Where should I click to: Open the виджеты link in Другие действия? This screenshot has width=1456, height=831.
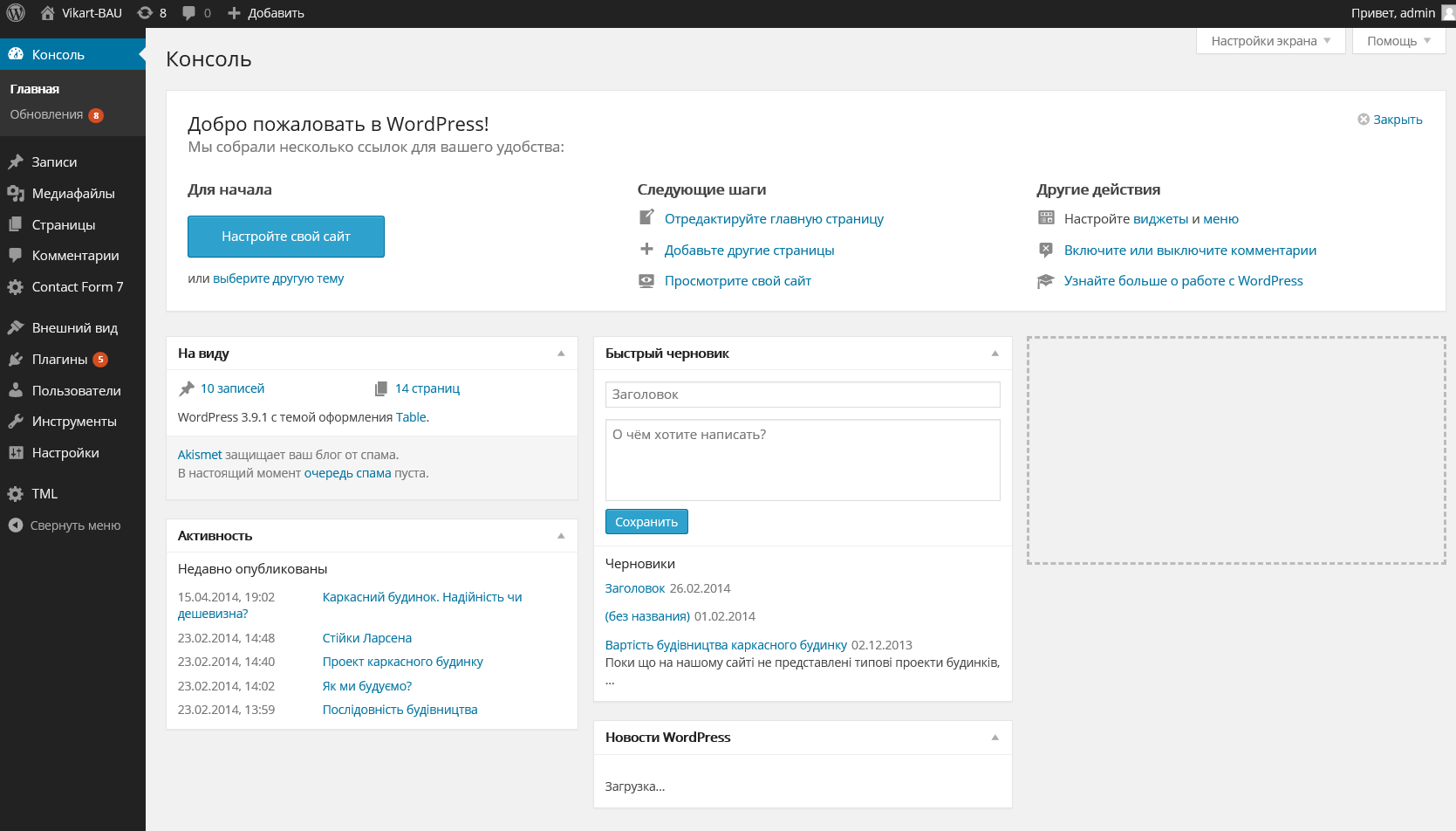click(1160, 219)
